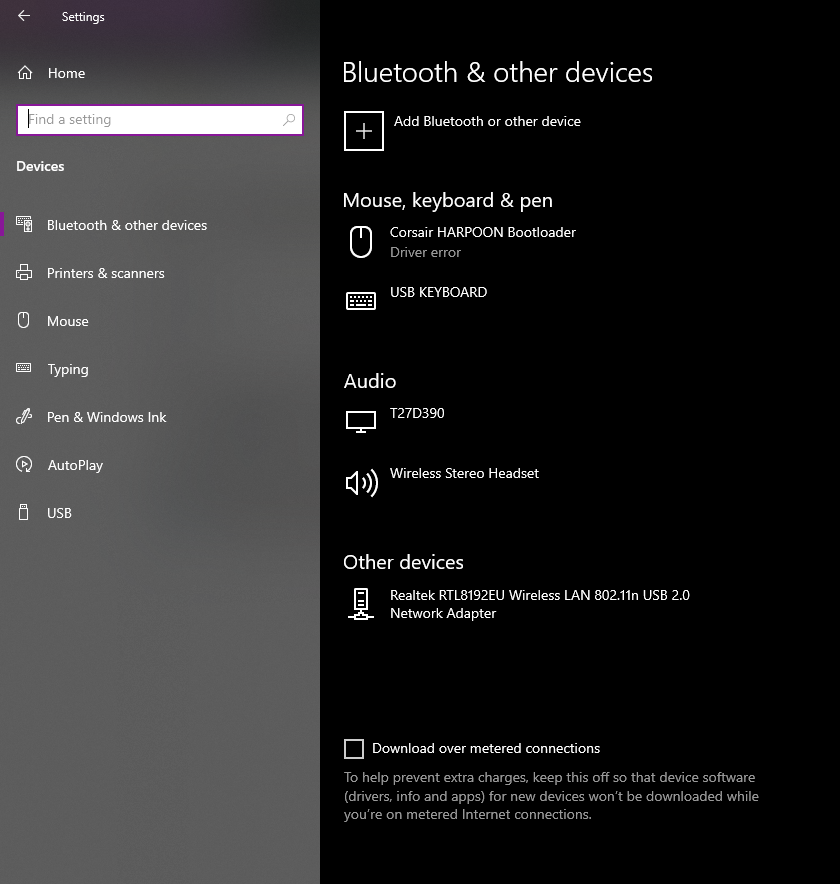Select Corsair HARPOON Bootloader device
This screenshot has height=884, width=840.
coord(483,232)
